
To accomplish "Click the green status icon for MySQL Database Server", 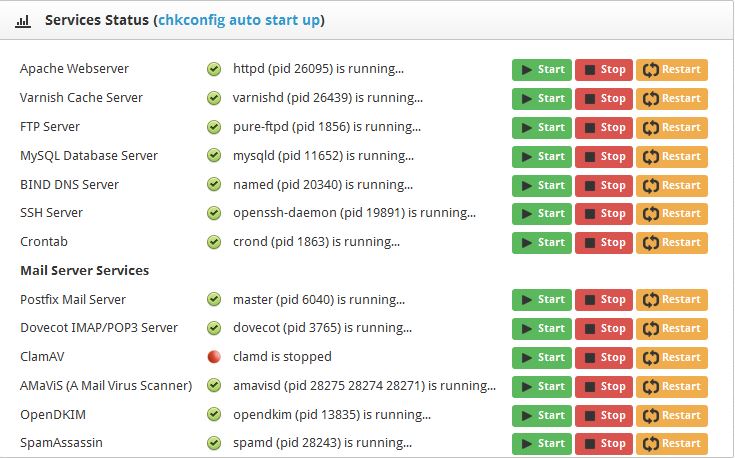I will (x=214, y=156).
